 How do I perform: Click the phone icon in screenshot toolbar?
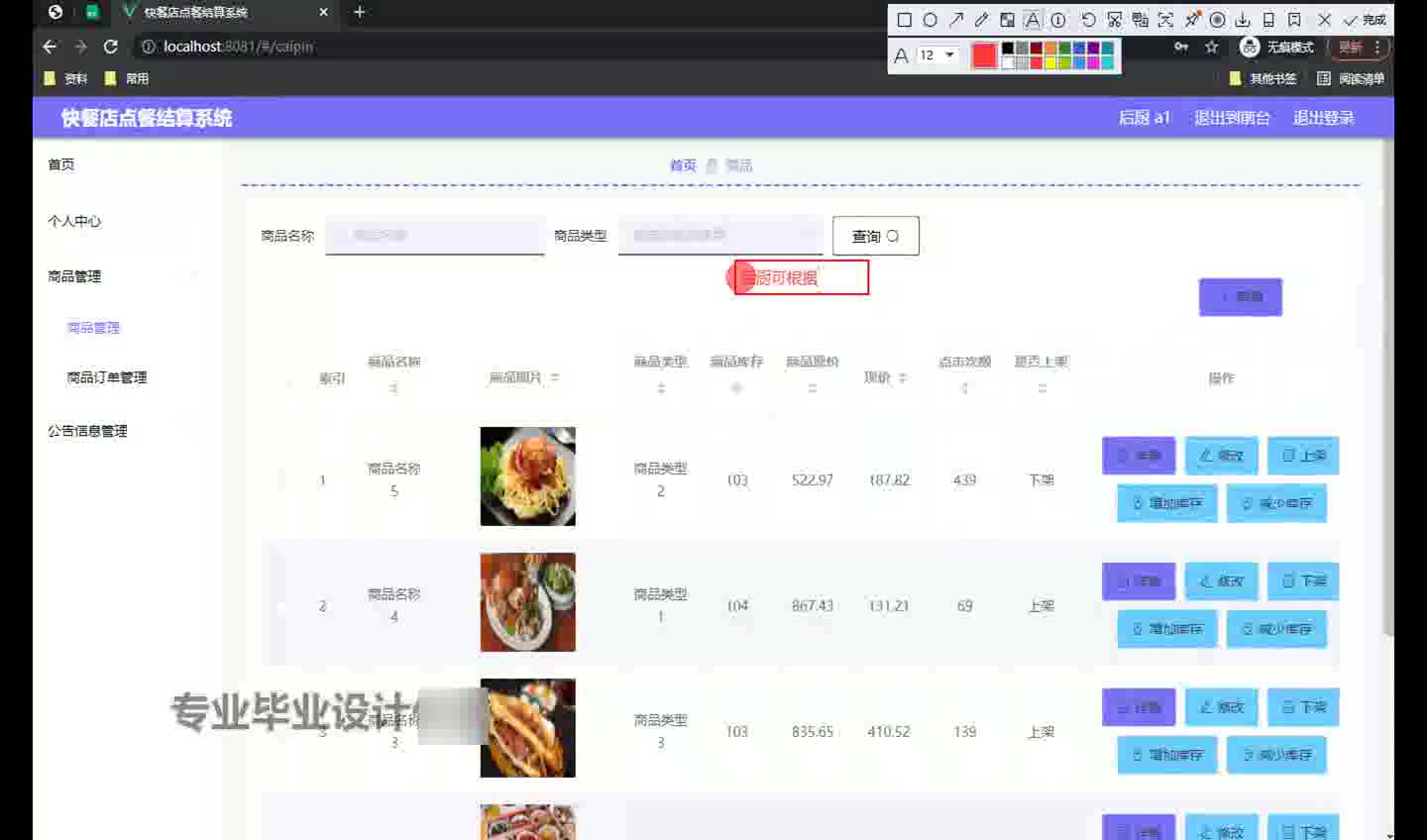1268,20
